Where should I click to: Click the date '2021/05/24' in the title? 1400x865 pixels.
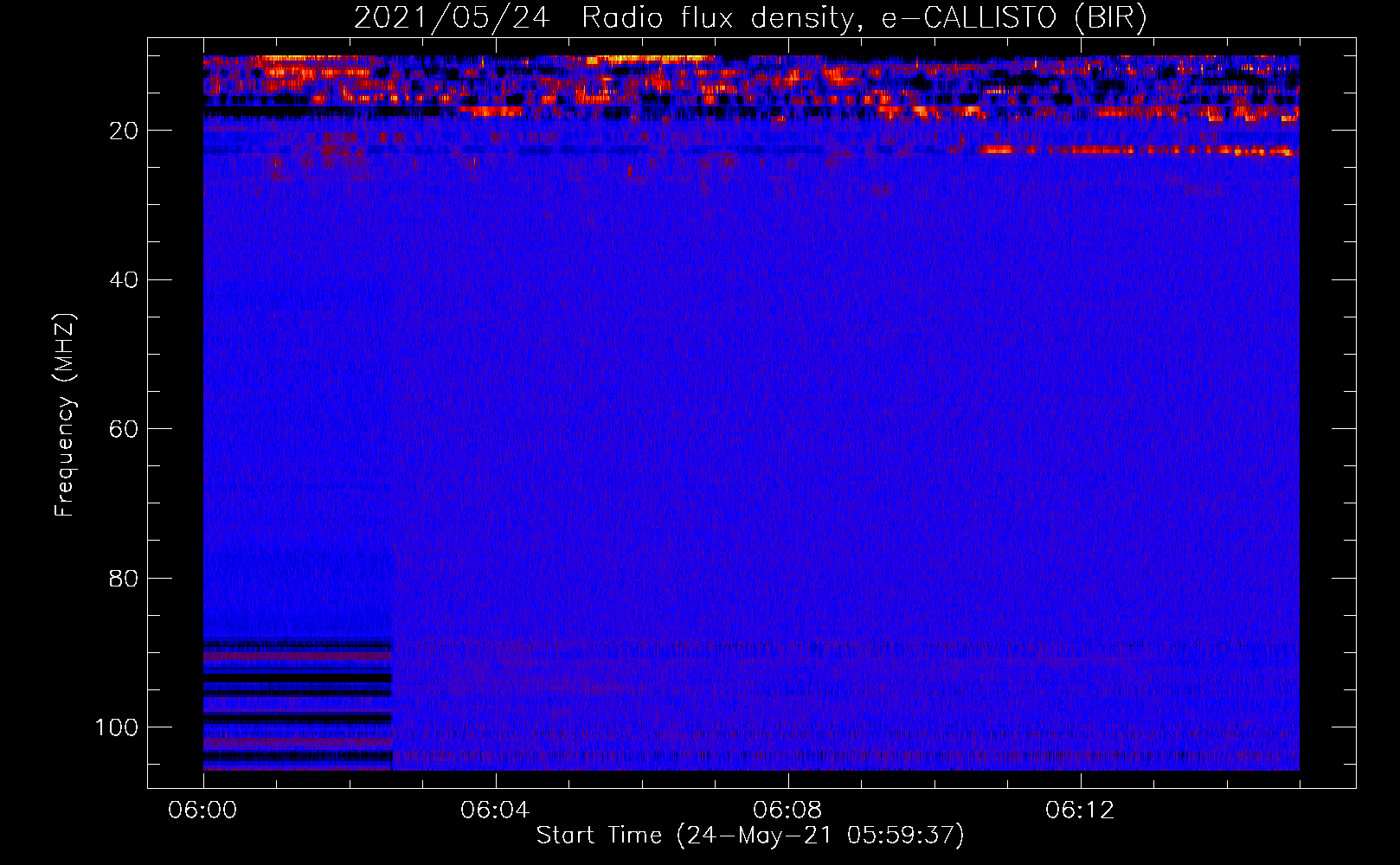(451, 18)
